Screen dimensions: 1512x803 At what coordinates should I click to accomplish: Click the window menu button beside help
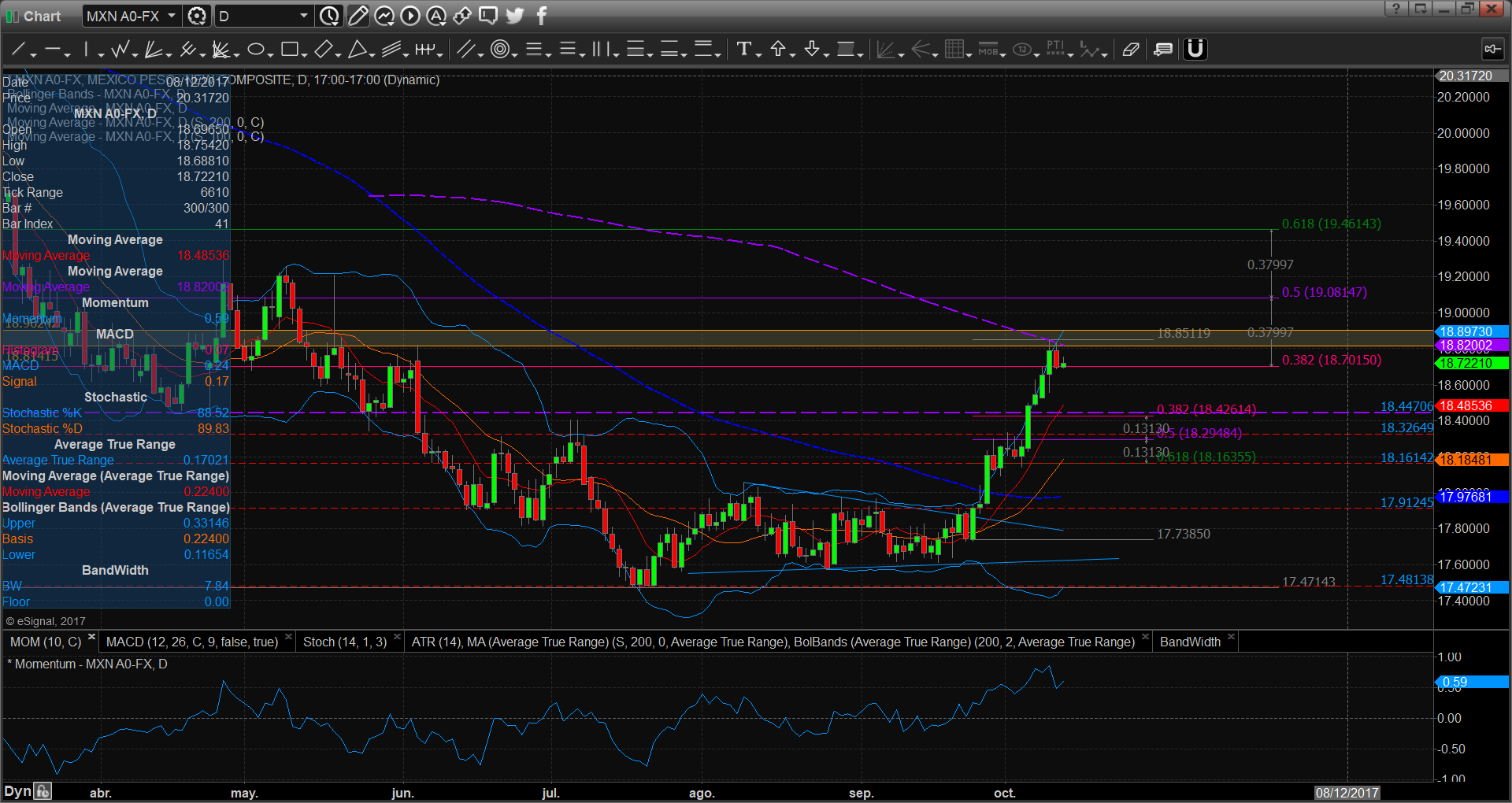pos(1420,9)
